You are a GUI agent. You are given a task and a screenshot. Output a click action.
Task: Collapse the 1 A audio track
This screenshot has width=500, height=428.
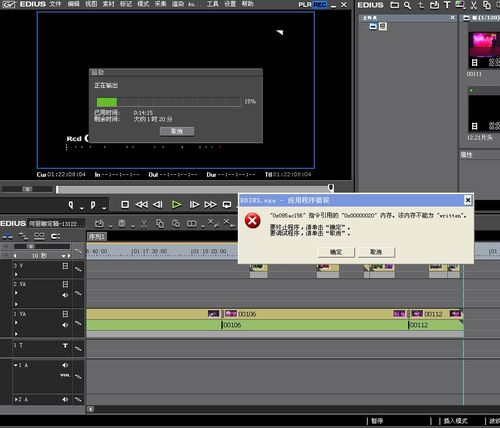[x=16, y=365]
